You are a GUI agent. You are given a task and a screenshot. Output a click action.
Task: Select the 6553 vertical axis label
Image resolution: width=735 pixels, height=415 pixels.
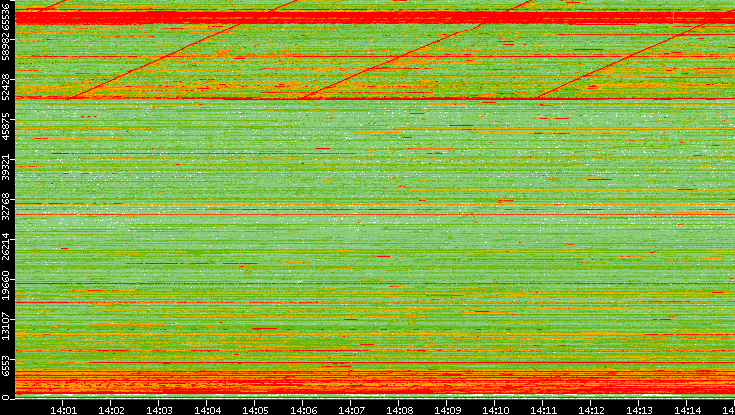click(5, 367)
